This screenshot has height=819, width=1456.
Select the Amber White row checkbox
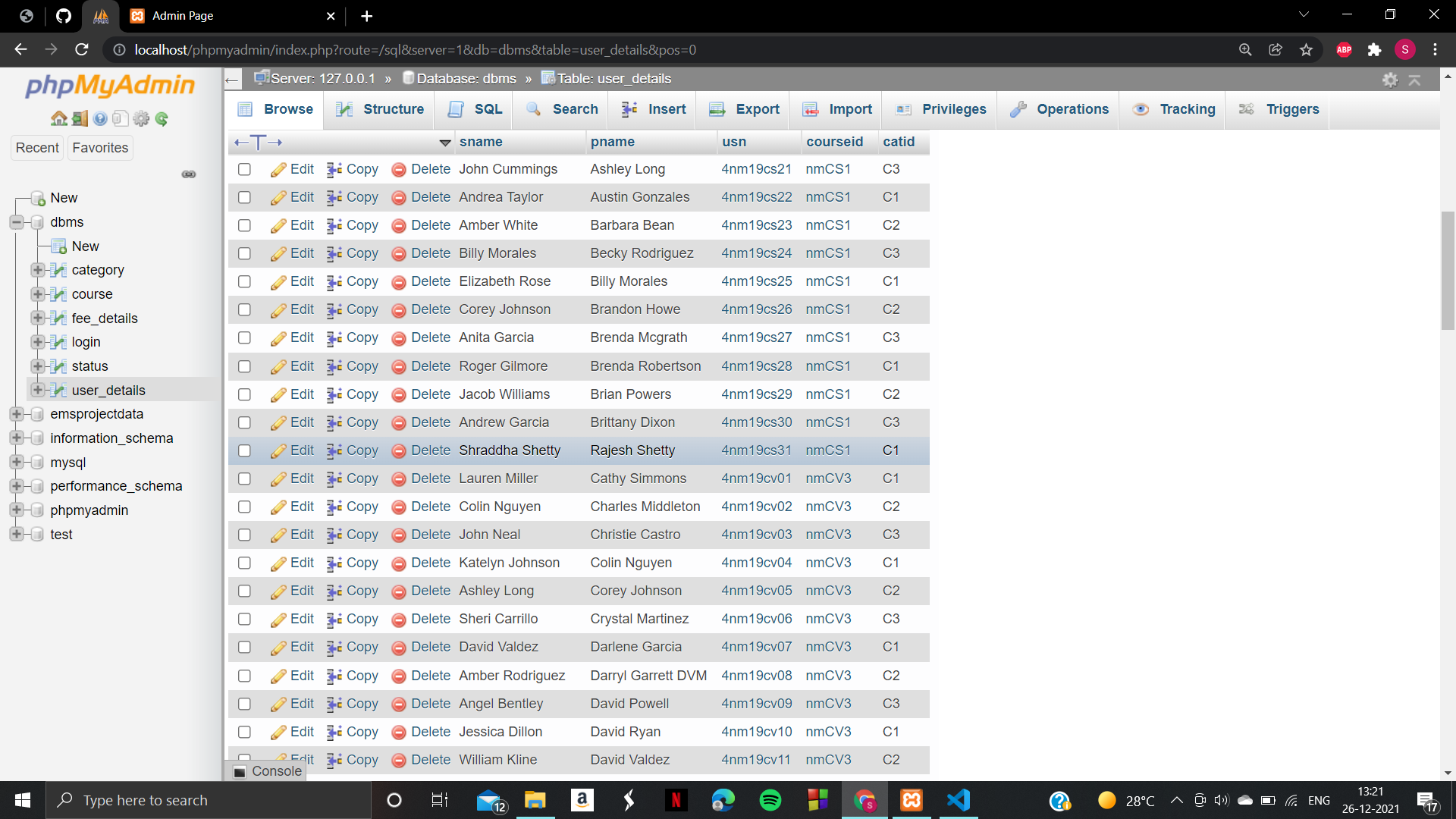click(244, 225)
